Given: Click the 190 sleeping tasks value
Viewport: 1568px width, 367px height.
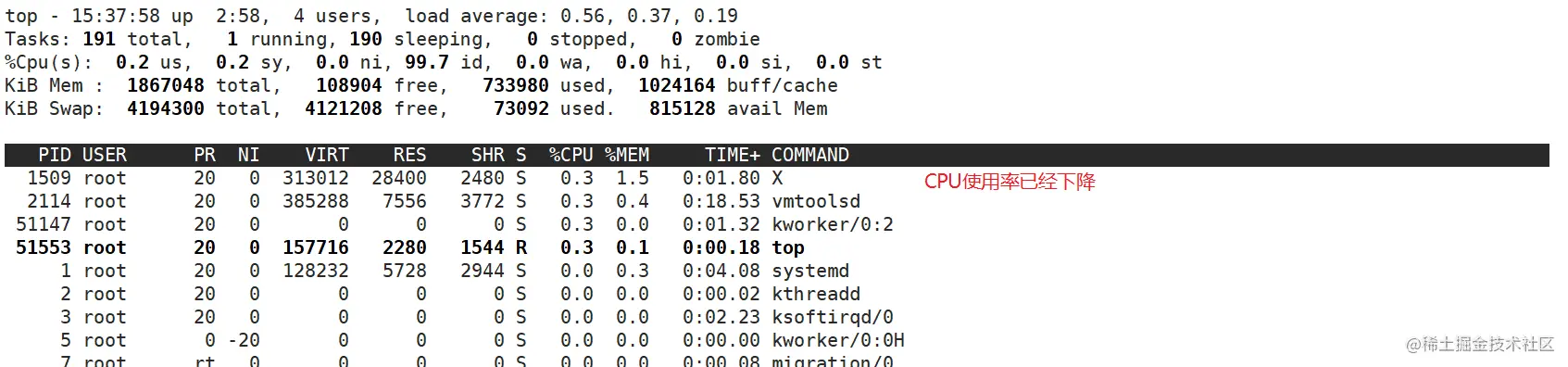Looking at the screenshot, I should coord(366,39).
